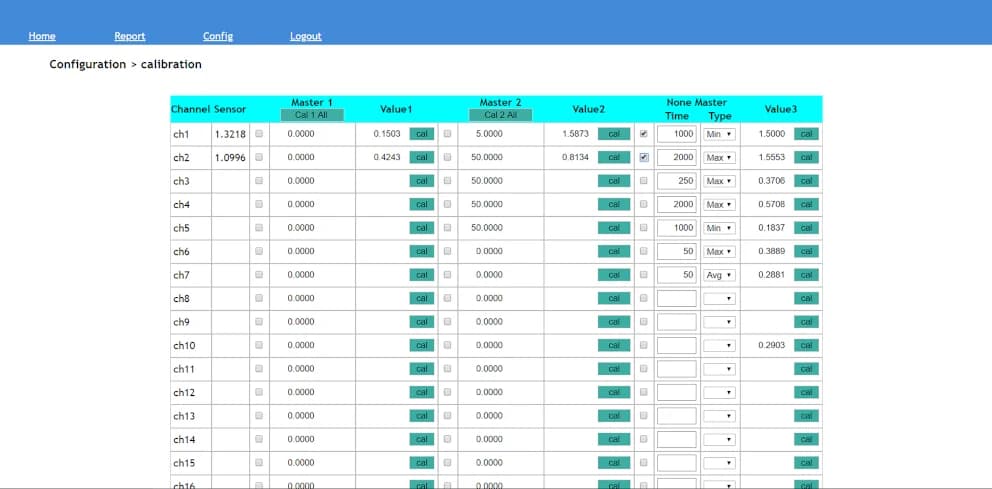Go to the Report page
This screenshot has height=489, width=992.
tap(130, 36)
